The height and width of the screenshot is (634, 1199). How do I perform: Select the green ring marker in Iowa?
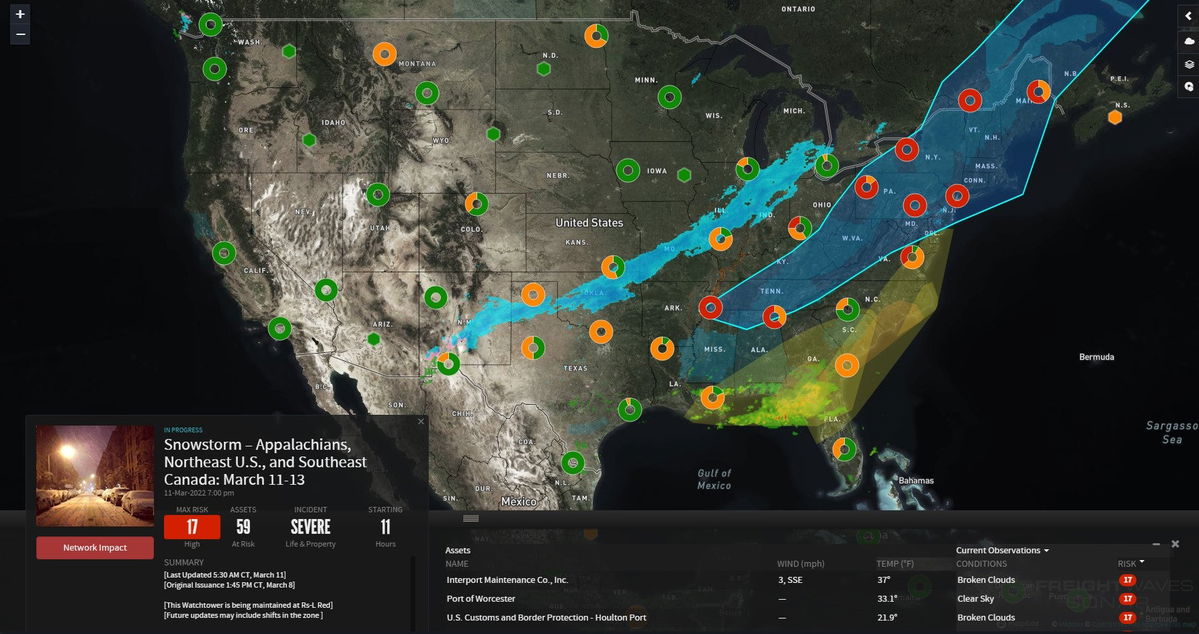coord(628,170)
